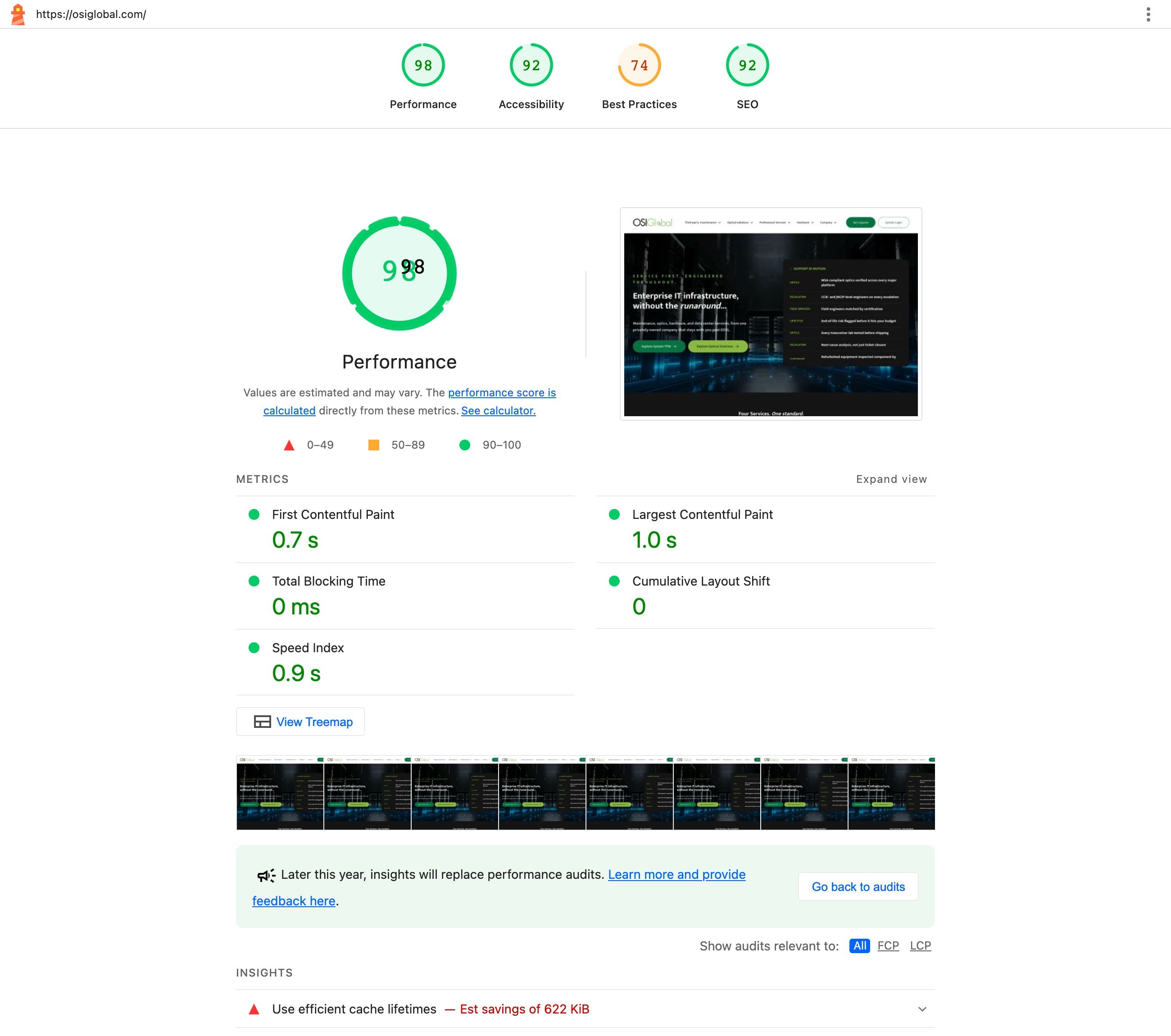The width and height of the screenshot is (1171, 1036).
Task: Click the URL text https://osiglobal.com/
Action: click(91, 14)
